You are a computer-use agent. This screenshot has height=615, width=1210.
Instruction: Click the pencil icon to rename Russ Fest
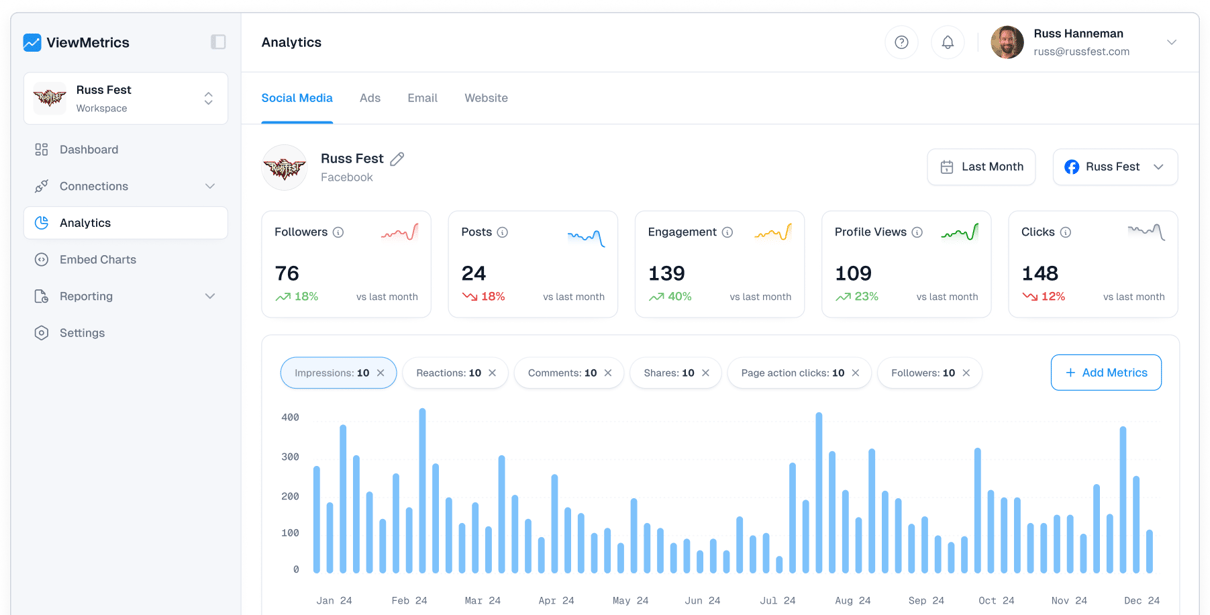[x=397, y=158]
